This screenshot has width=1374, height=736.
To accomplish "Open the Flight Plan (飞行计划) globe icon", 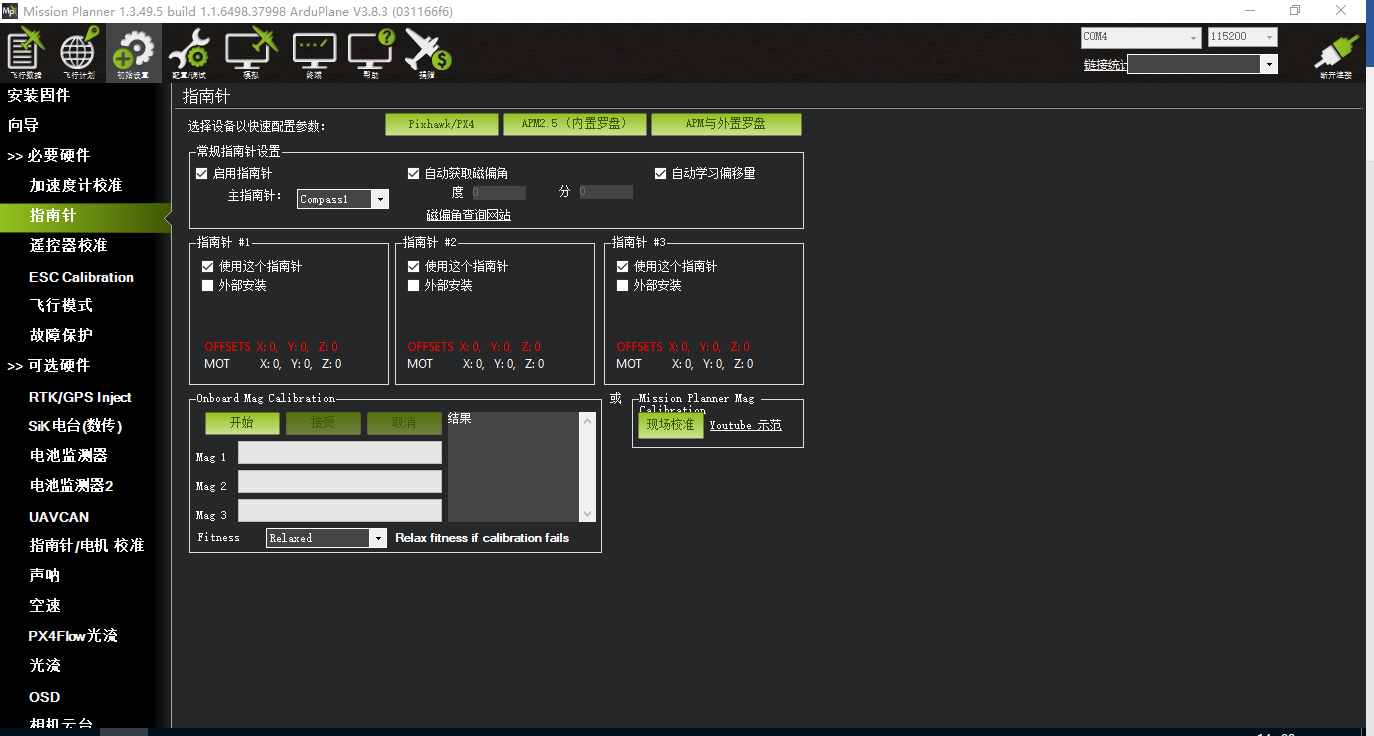I will tap(79, 53).
